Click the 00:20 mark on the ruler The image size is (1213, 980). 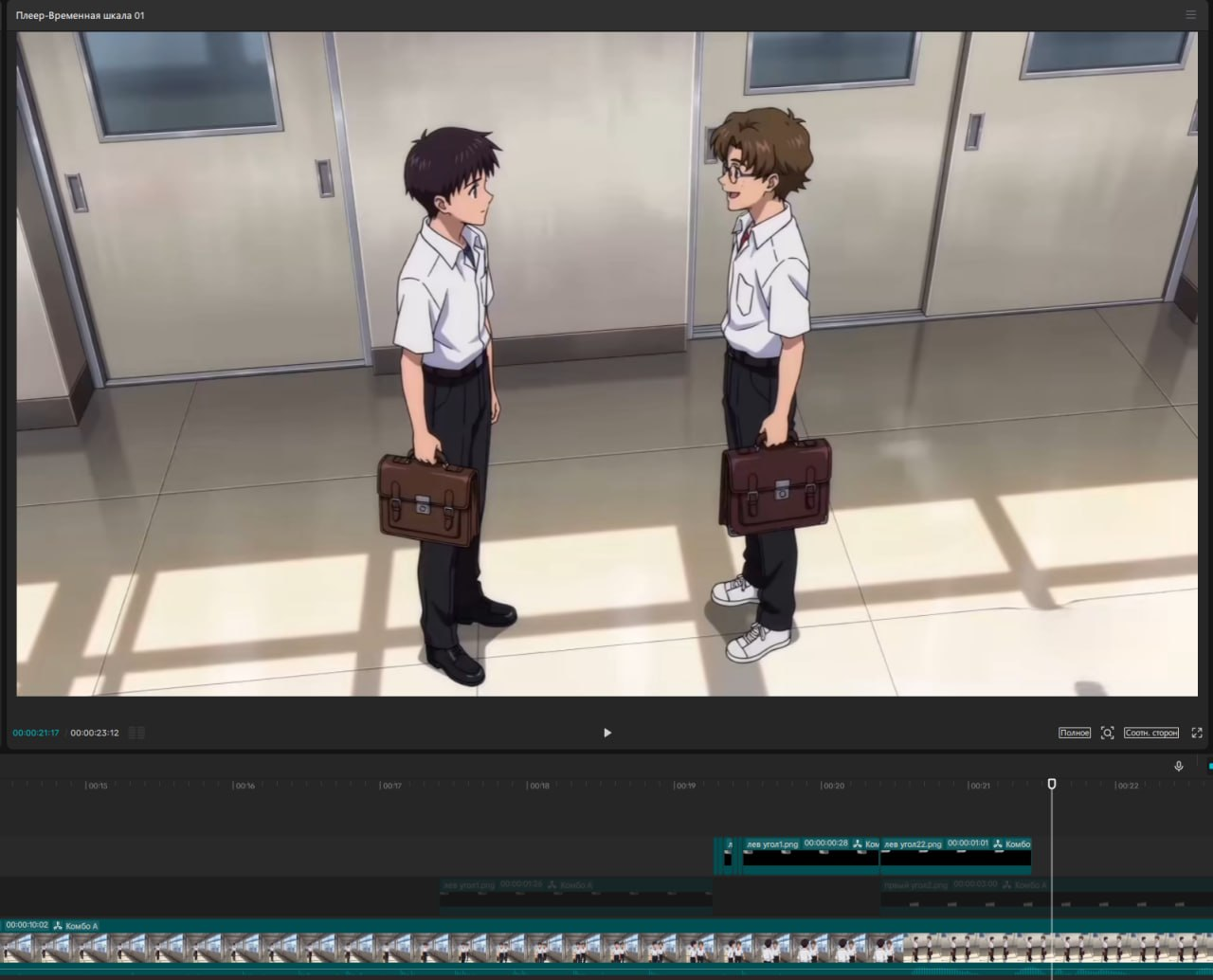coord(833,786)
